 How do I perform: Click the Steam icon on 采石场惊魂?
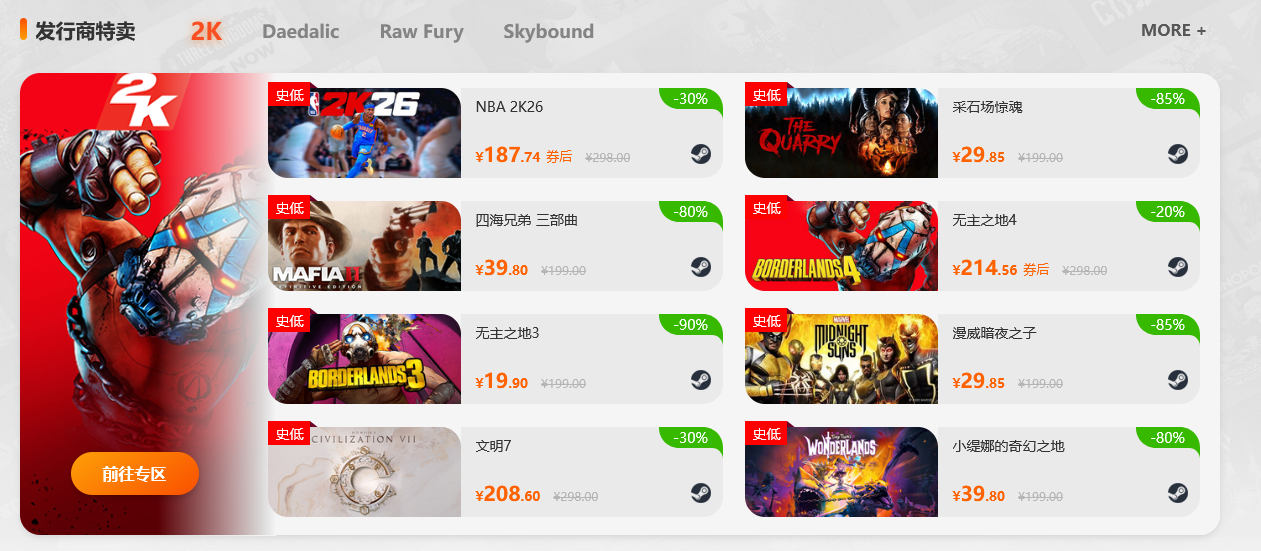point(1177,154)
